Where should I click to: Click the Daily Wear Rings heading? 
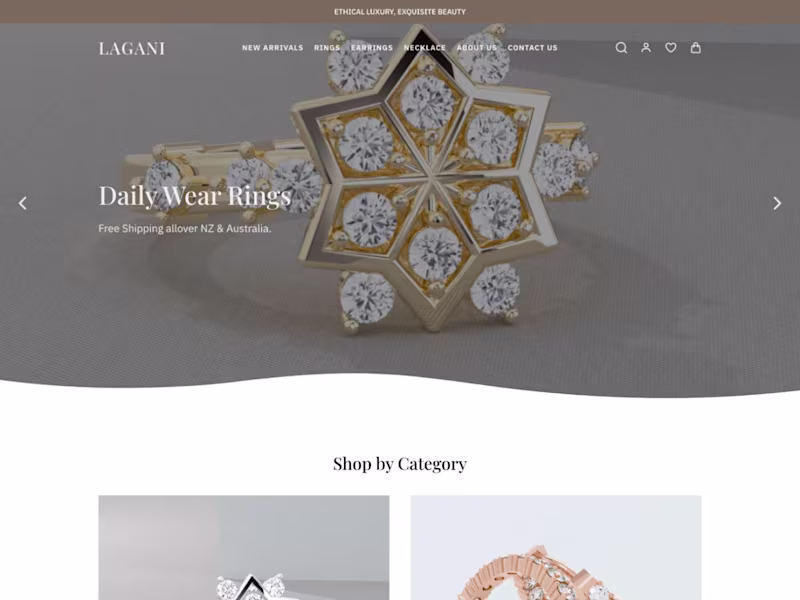coord(195,196)
